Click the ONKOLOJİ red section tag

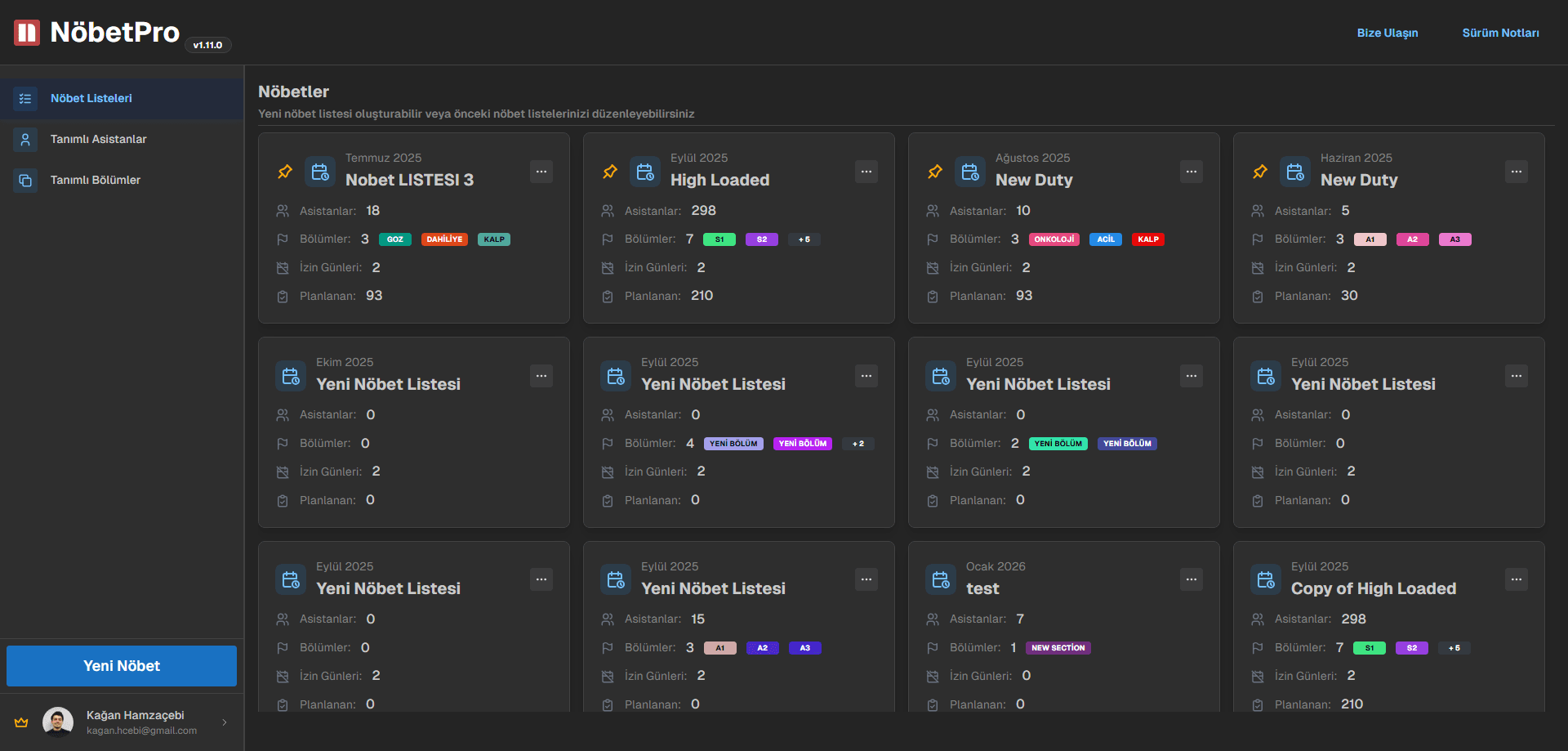click(x=1054, y=239)
